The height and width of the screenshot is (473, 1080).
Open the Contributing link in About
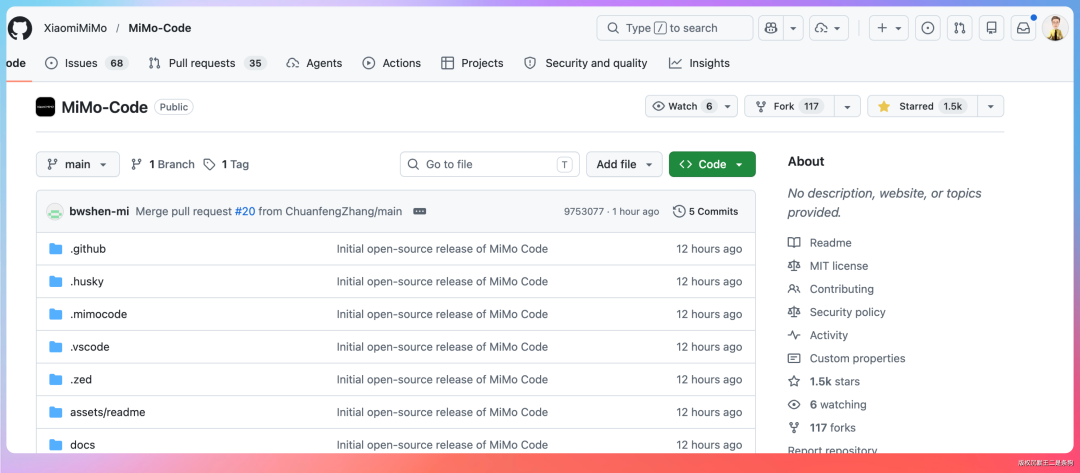[842, 289]
